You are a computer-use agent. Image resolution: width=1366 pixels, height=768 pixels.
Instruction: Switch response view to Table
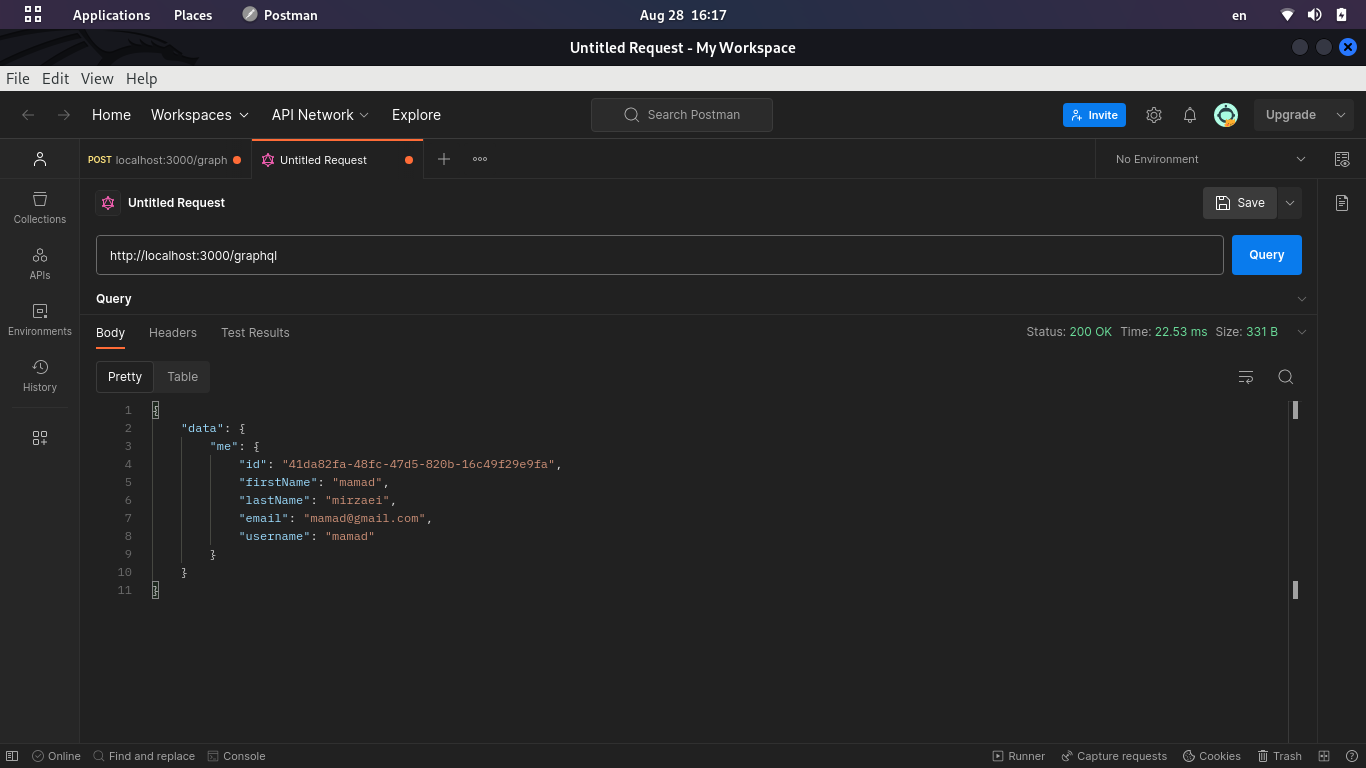(183, 377)
